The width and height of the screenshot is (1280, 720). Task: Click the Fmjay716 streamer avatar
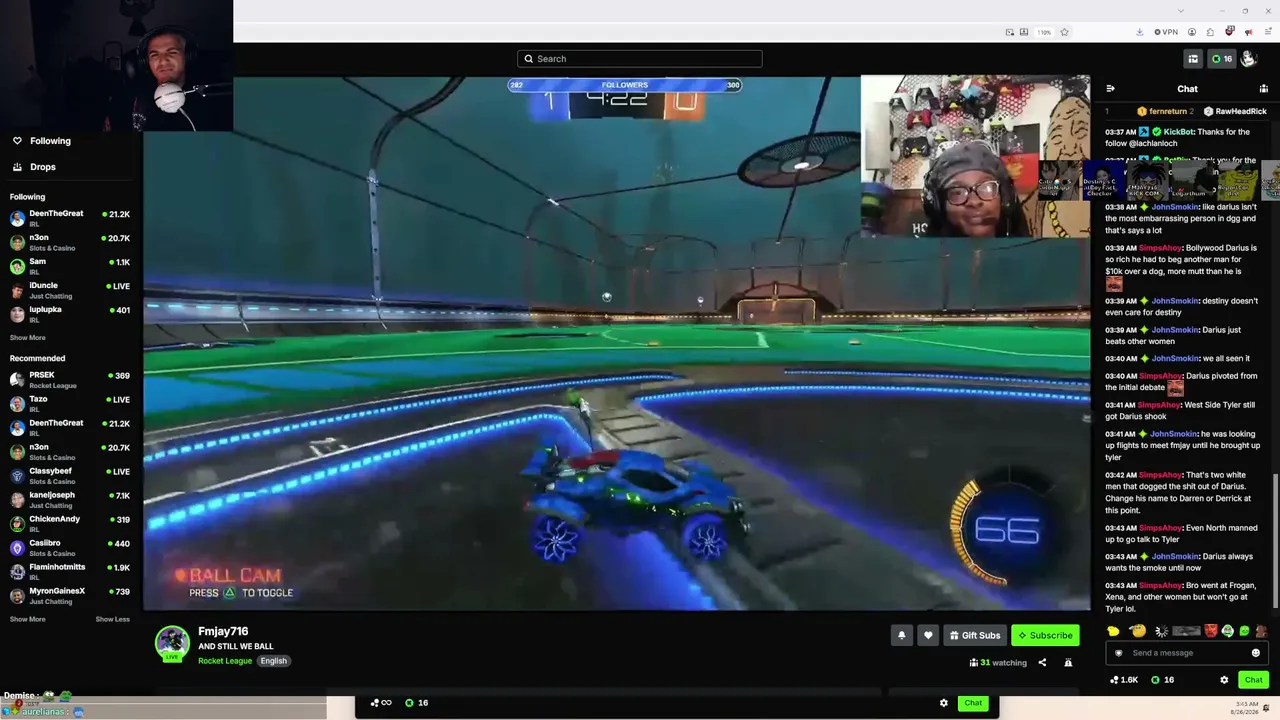172,643
